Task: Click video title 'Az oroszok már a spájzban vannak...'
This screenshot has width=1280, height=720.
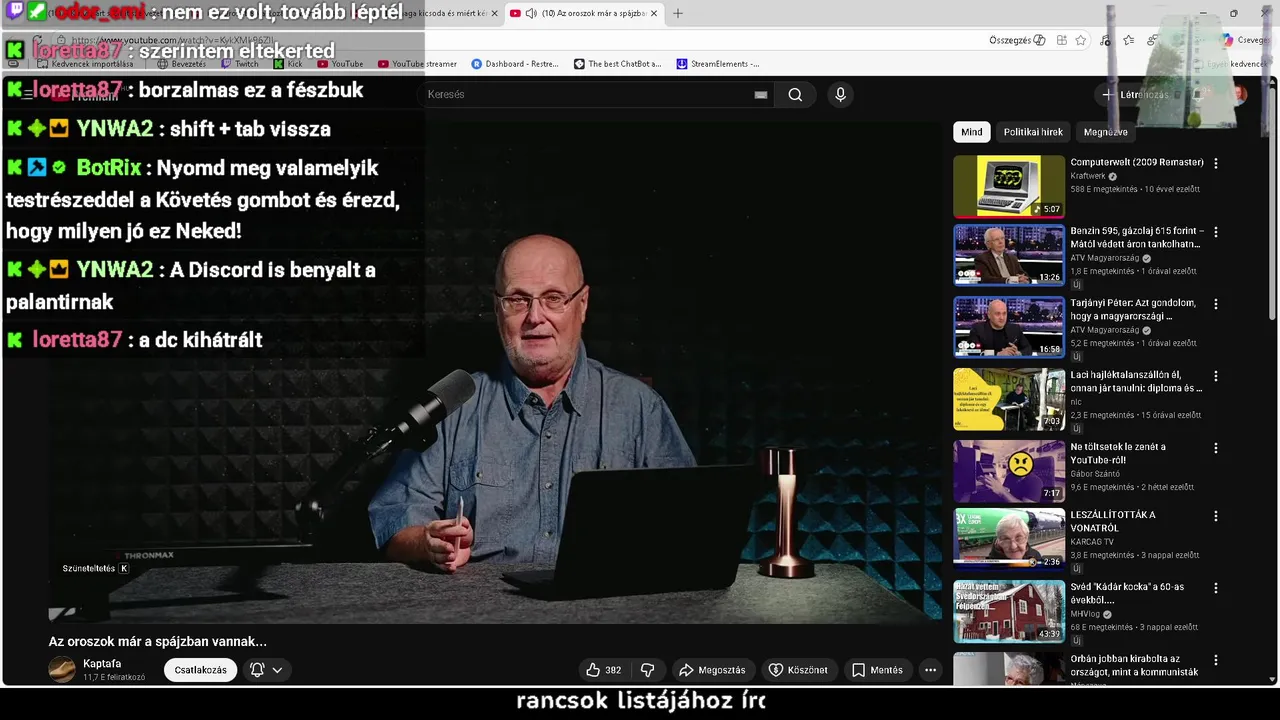Action: pyautogui.click(x=158, y=642)
